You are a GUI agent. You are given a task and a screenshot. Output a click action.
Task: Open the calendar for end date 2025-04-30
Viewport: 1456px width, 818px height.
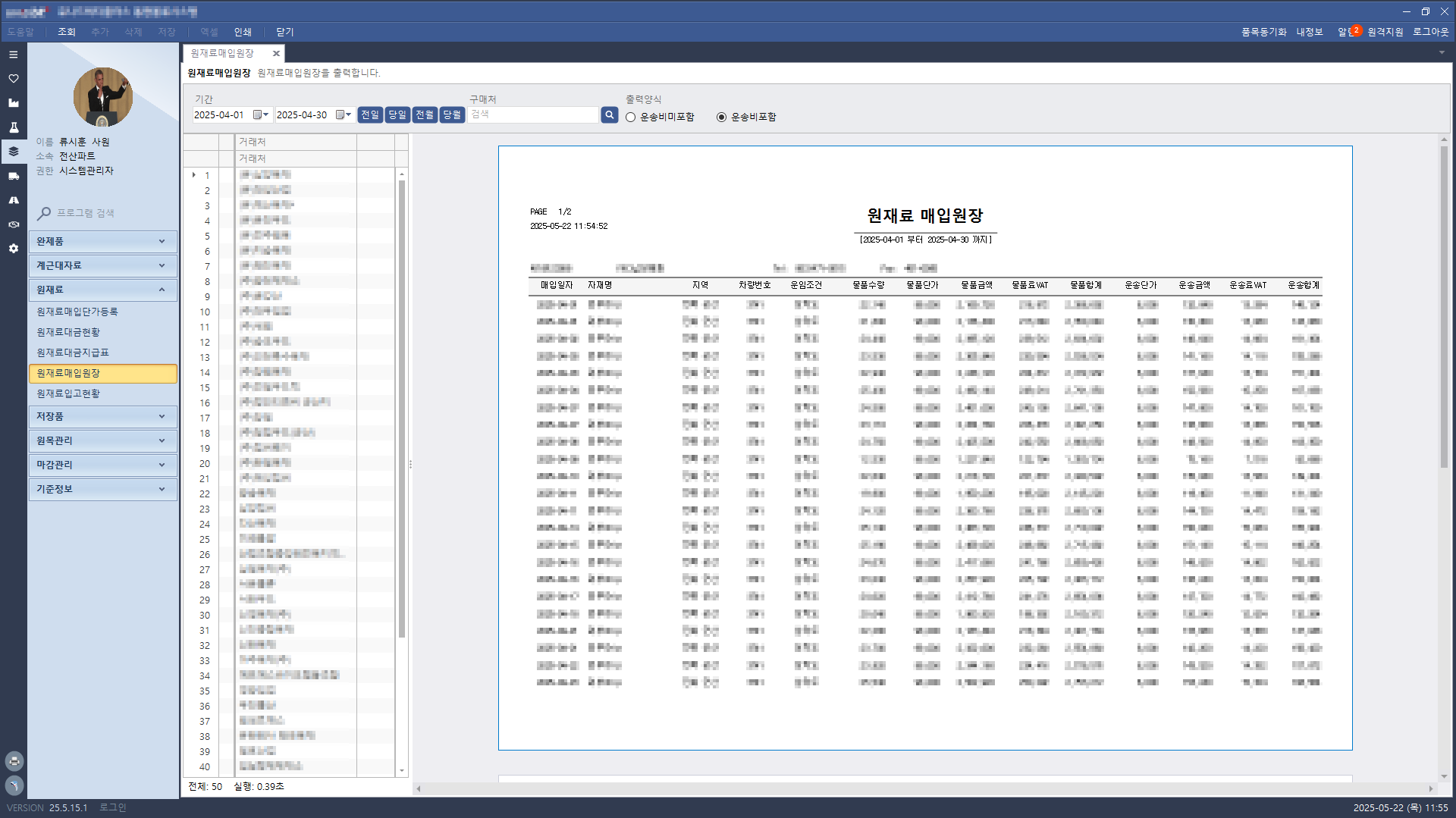(344, 114)
